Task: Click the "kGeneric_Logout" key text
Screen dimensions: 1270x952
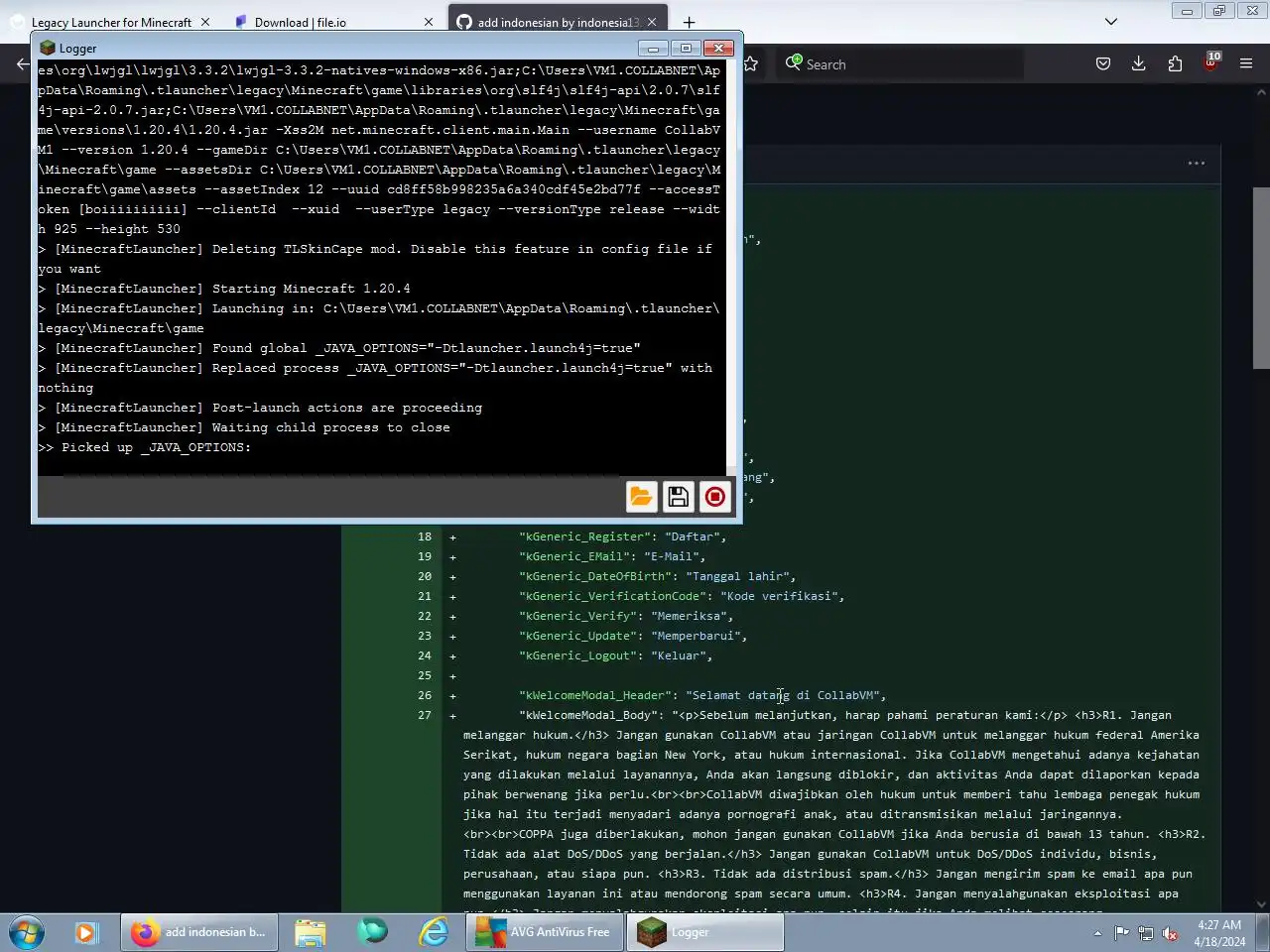Action: [x=577, y=655]
